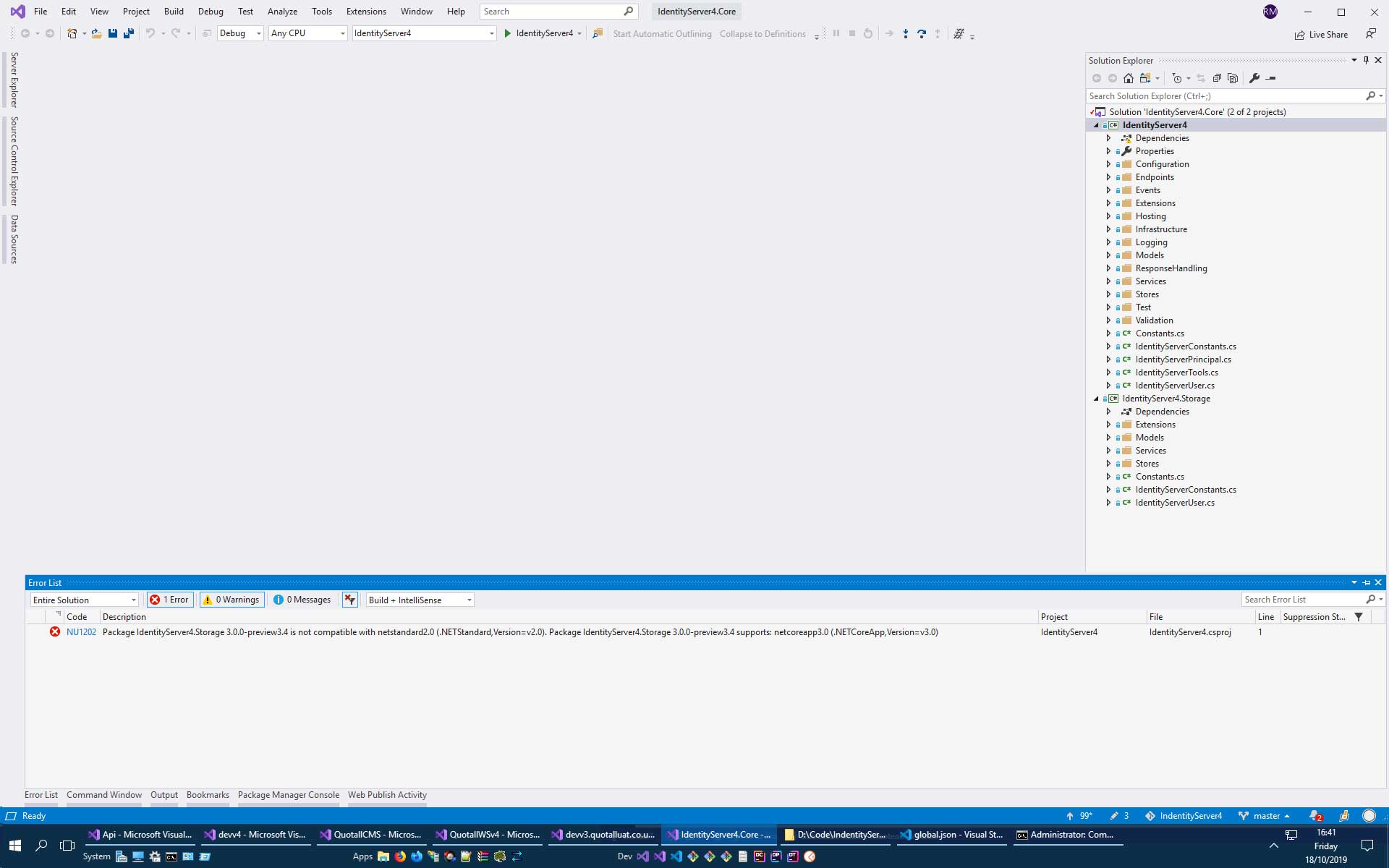Start debugging with green play icon
The height and width of the screenshot is (868, 1389).
pos(508,33)
